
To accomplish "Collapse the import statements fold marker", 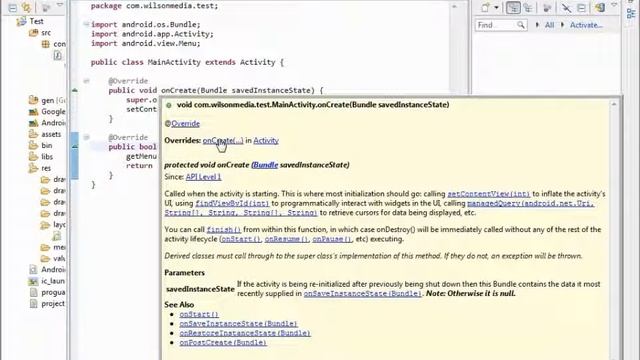I will coord(86,24).
